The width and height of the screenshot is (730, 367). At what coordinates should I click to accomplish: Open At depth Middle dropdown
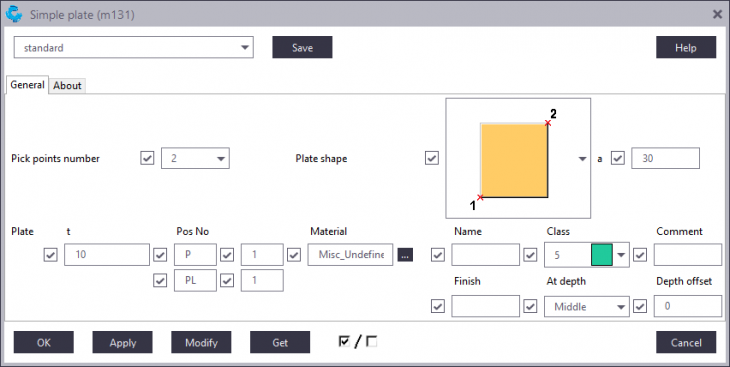point(587,306)
